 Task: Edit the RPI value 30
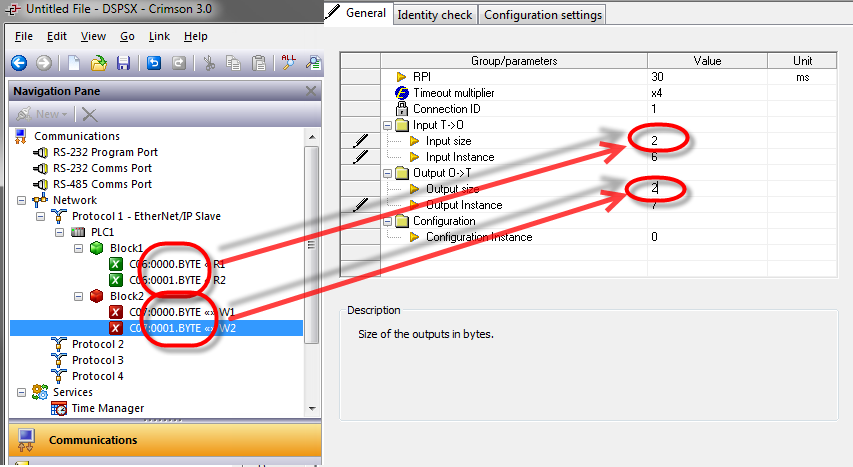(707, 77)
